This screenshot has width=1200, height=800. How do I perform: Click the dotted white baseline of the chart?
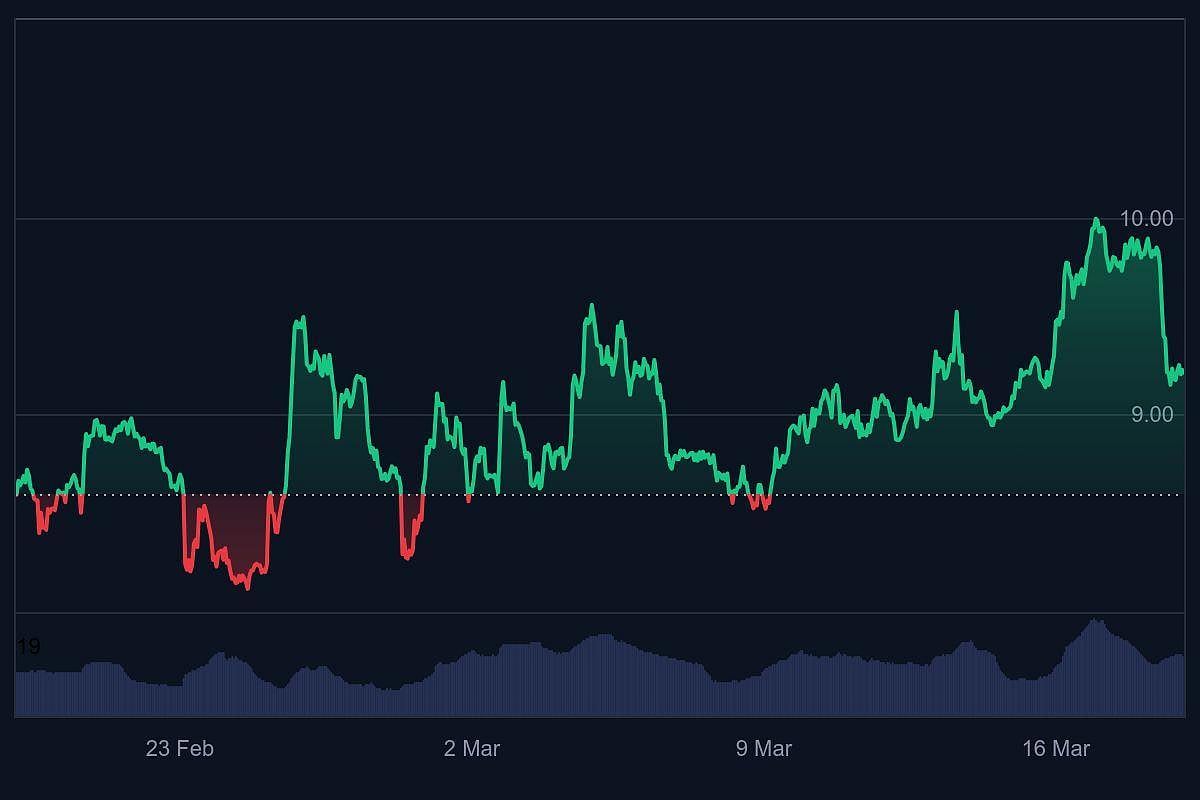point(600,494)
